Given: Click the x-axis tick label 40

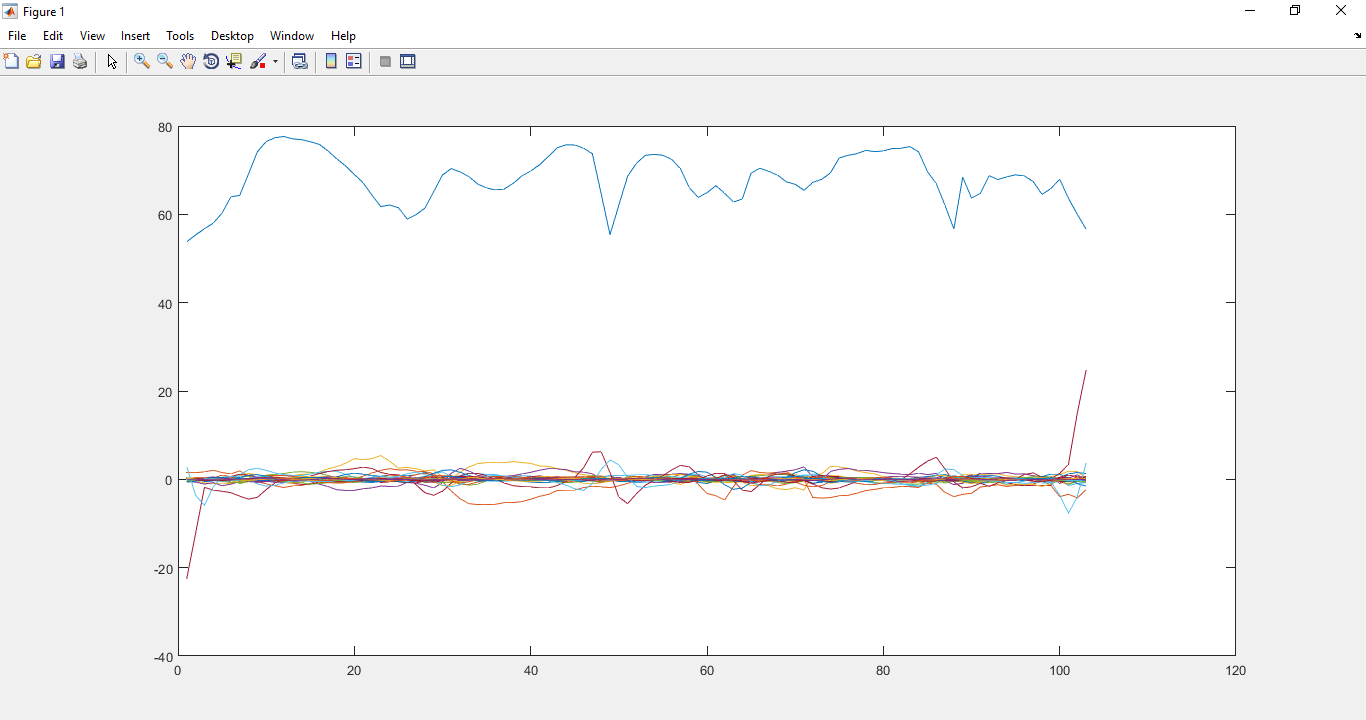Looking at the screenshot, I should click(531, 671).
